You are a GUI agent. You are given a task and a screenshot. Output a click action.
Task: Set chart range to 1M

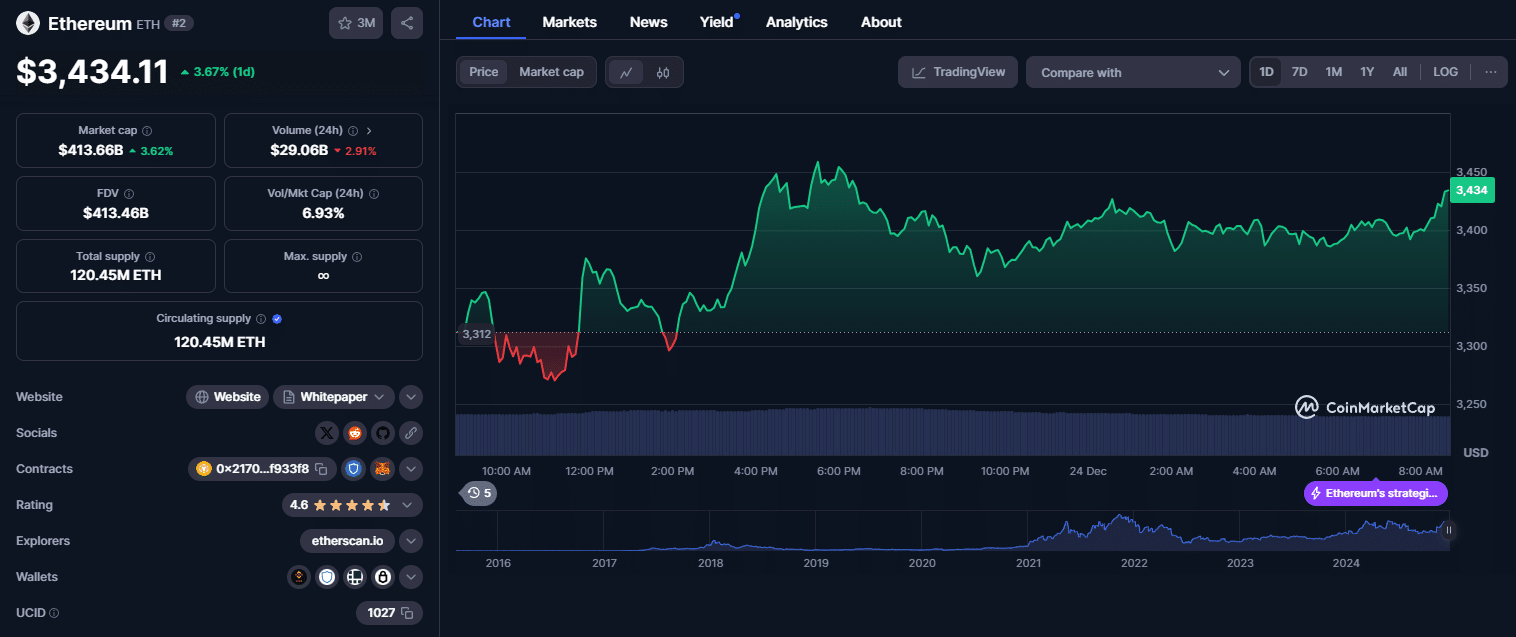[x=1333, y=72]
